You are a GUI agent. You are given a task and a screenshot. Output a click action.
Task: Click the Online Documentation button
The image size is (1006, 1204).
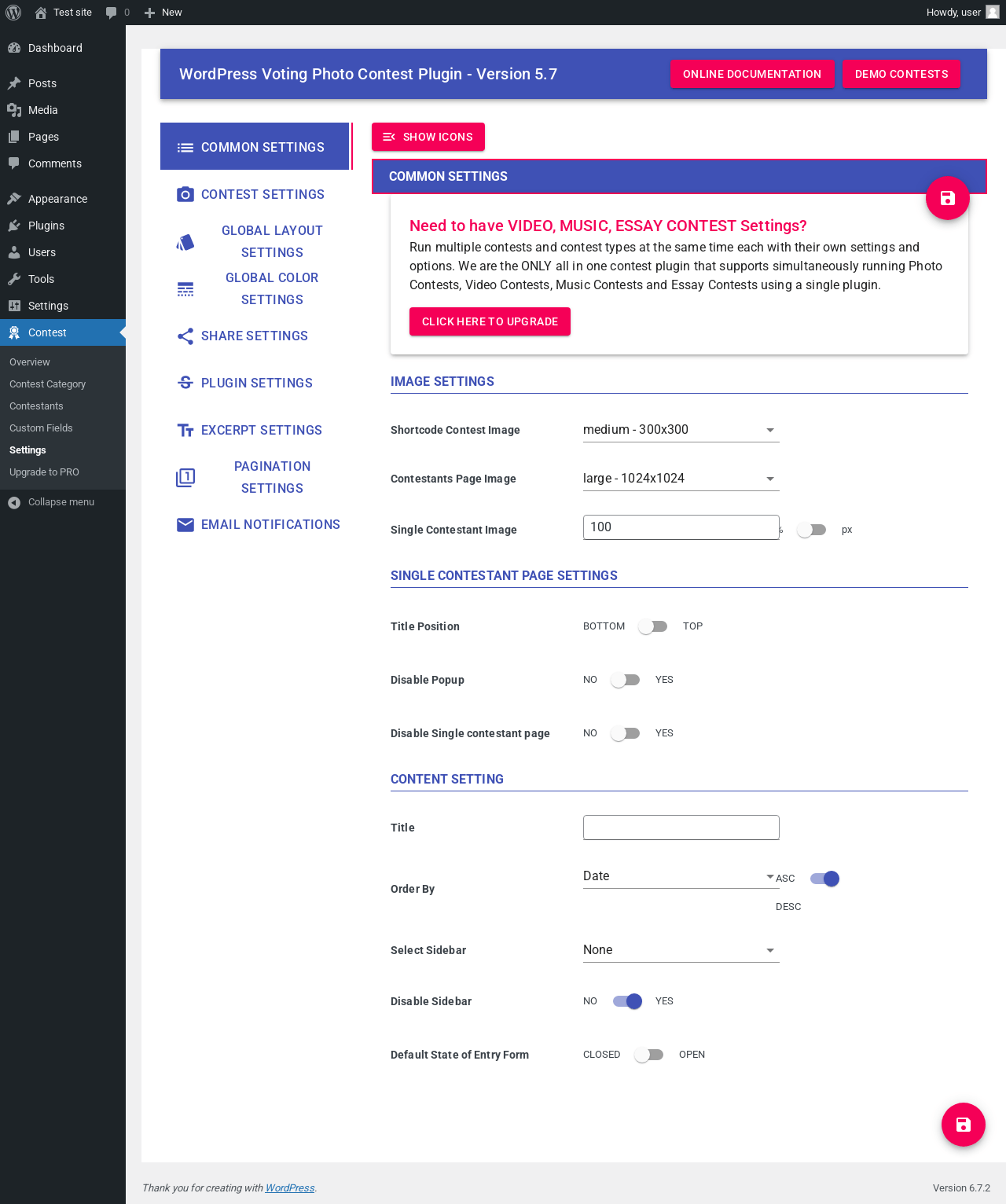click(752, 74)
